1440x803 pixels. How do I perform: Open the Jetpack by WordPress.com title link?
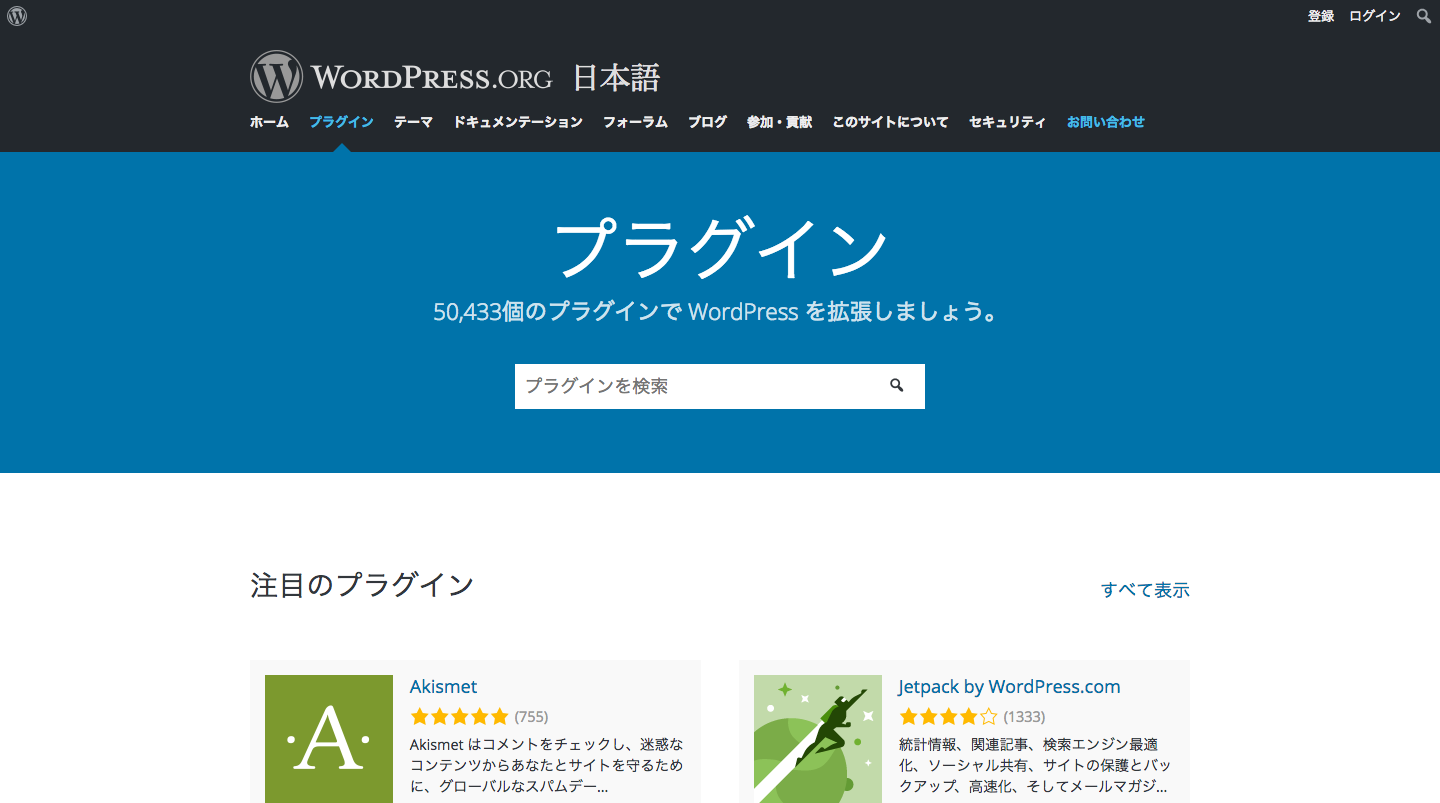[1009, 687]
